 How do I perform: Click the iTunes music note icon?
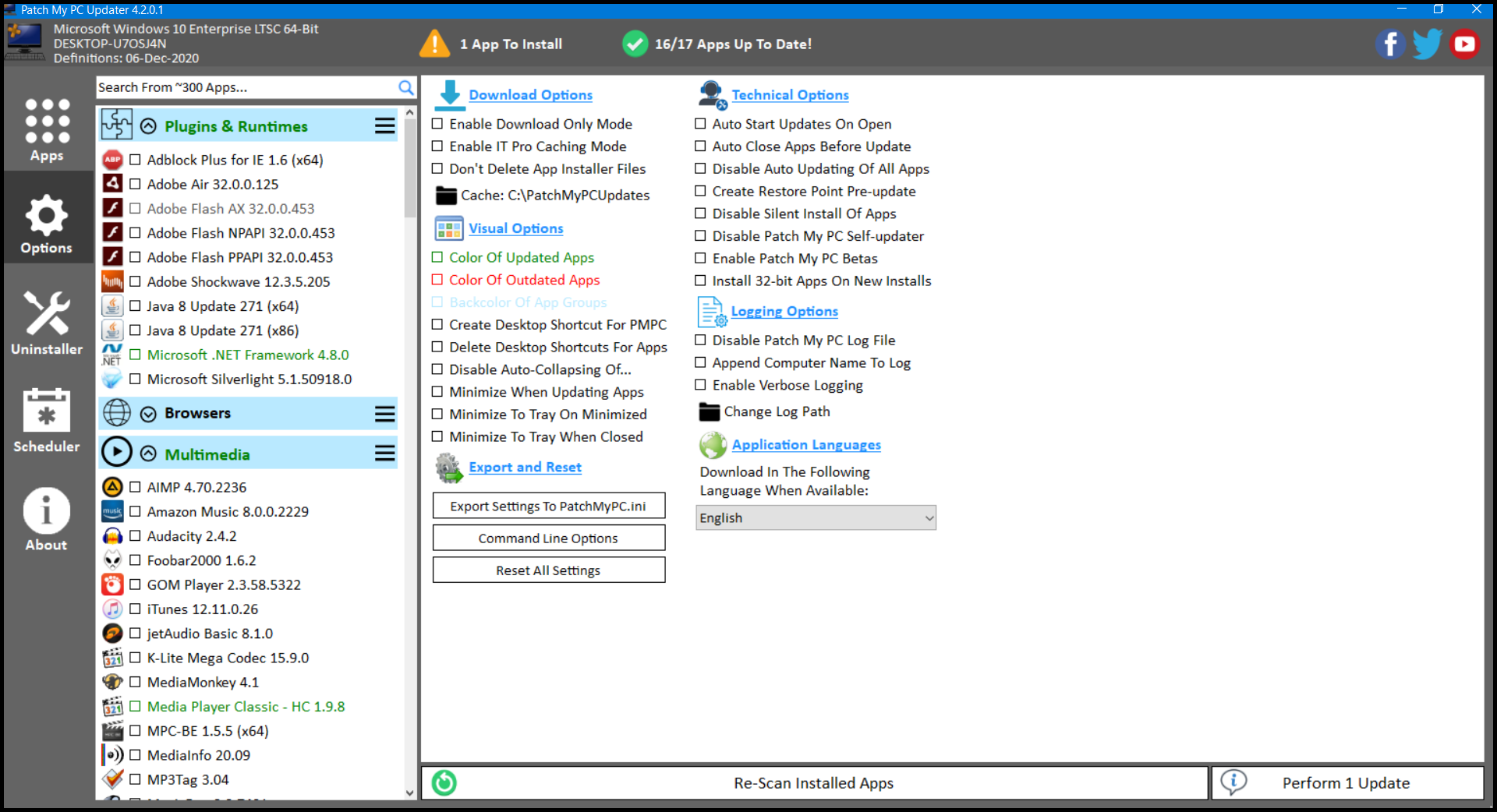(x=112, y=609)
